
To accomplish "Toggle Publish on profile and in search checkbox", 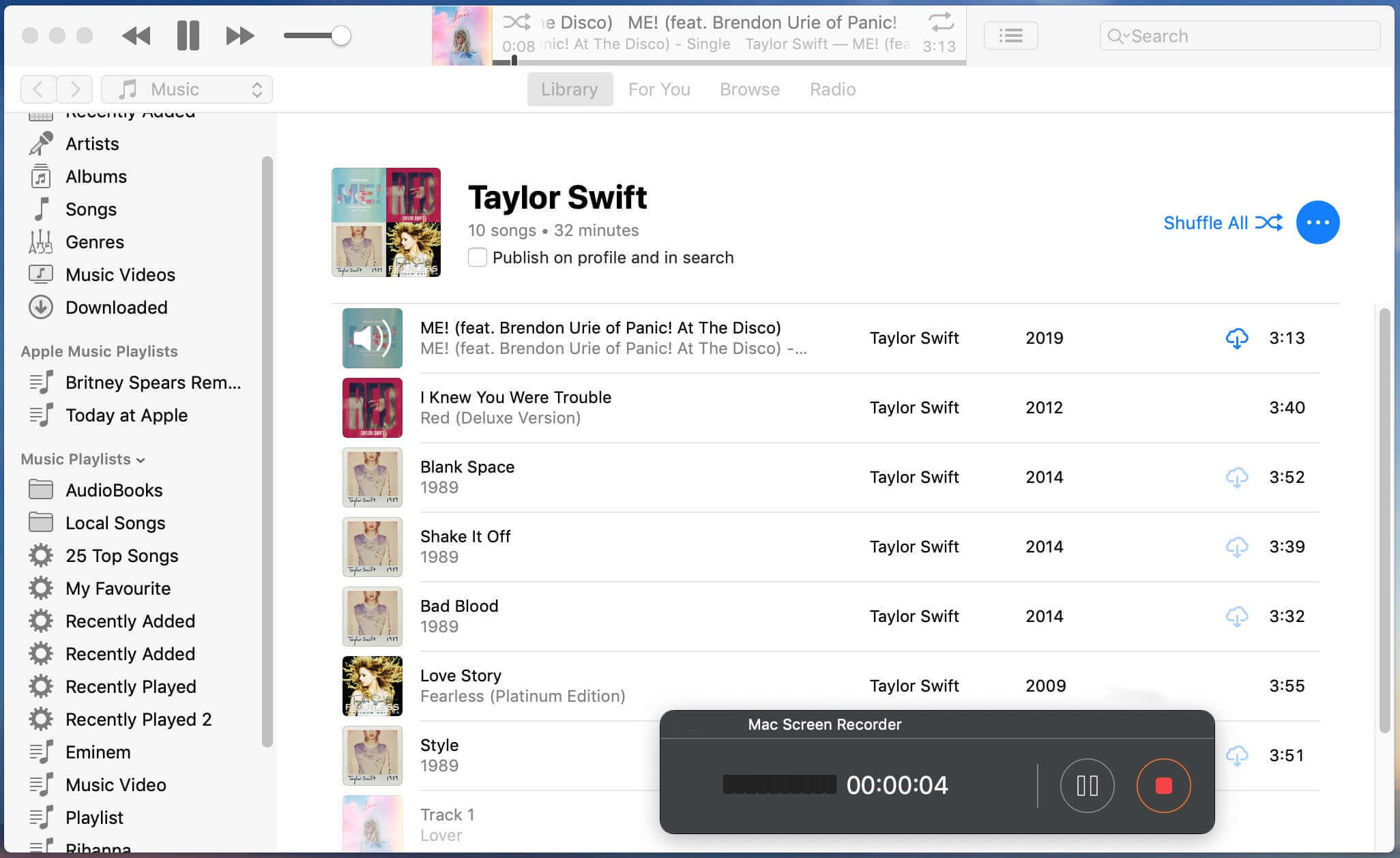I will click(477, 257).
